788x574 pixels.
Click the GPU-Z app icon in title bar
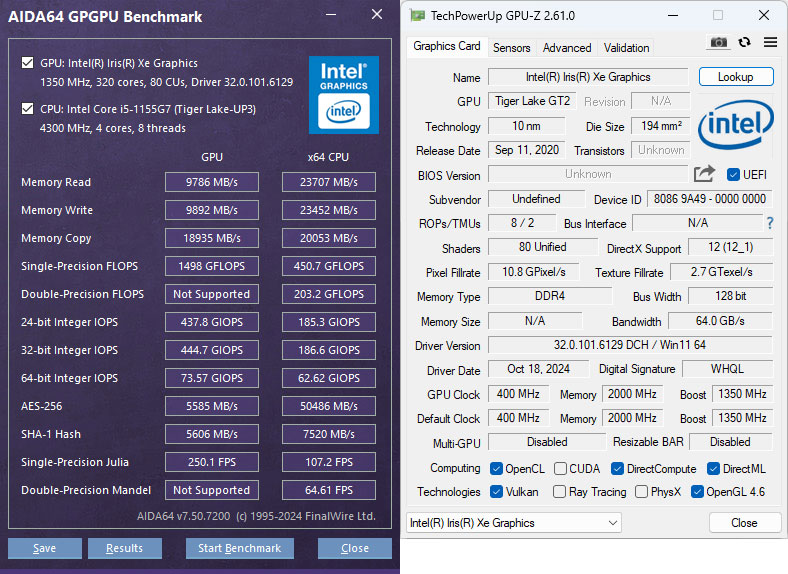417,15
